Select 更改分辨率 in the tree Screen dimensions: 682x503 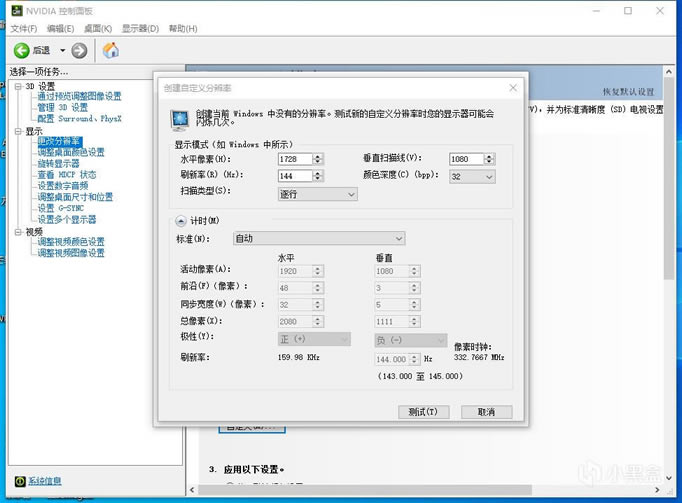[x=59, y=141]
